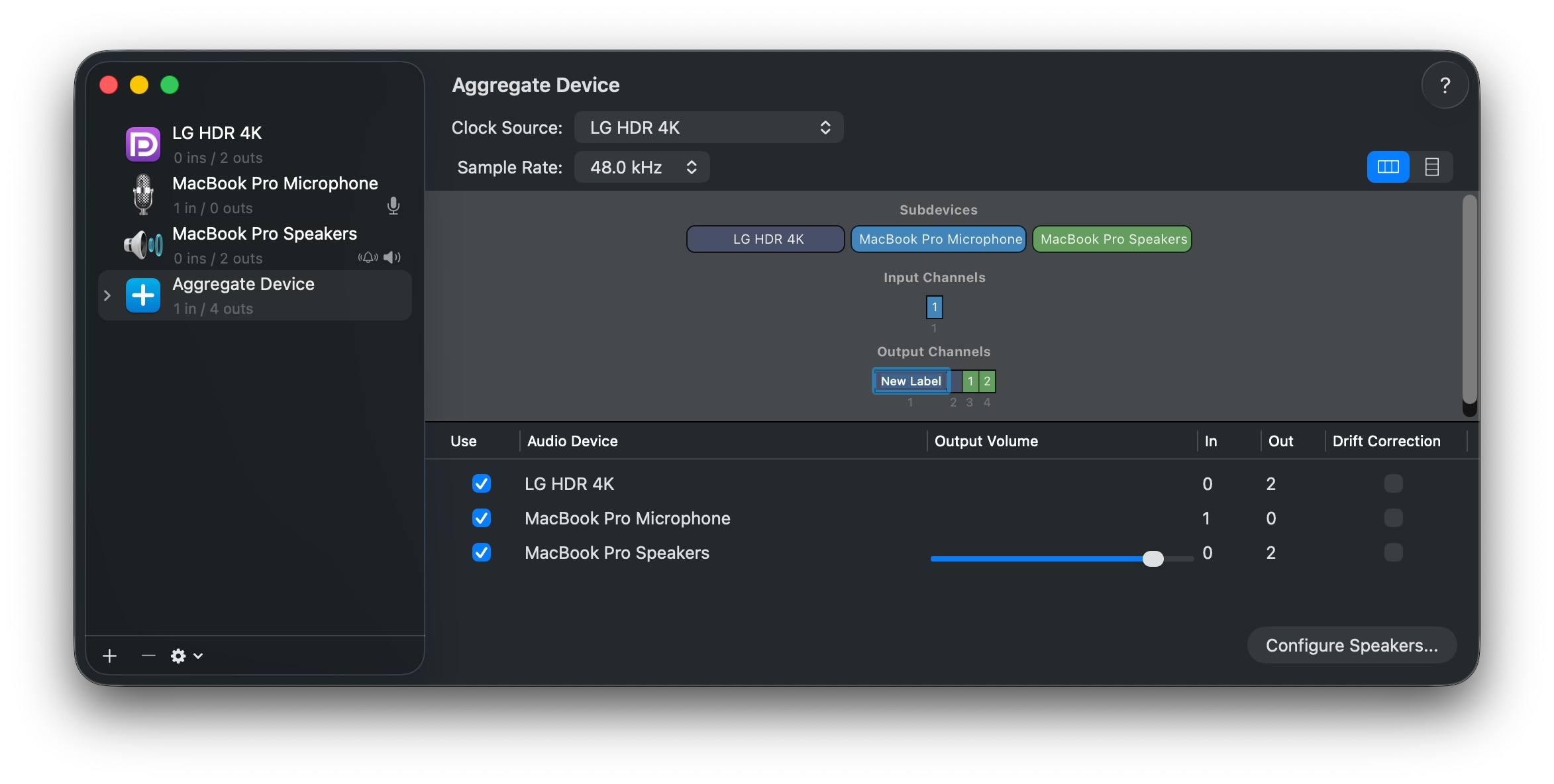Enable Drift Correction for LG HDR 4K
Viewport: 1554px width, 784px height.
pos(1394,483)
